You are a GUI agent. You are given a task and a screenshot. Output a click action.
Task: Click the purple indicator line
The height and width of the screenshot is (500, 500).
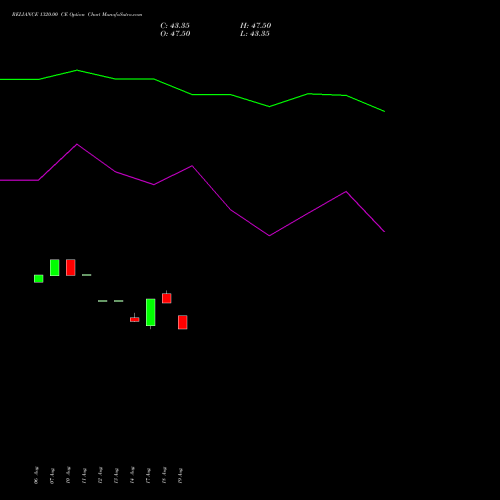(x=192, y=166)
